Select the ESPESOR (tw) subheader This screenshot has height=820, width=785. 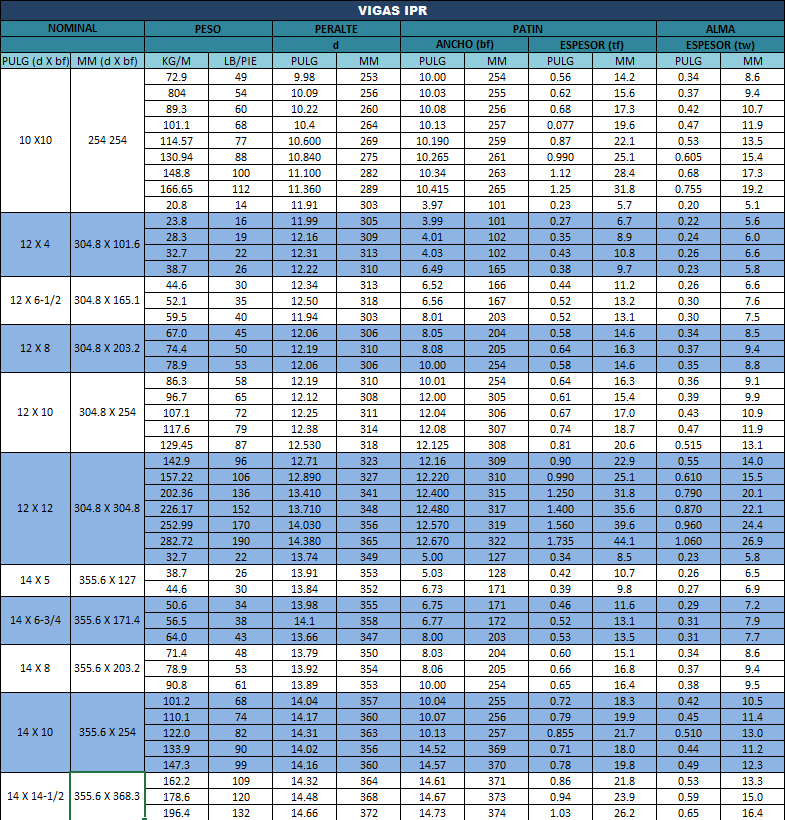(720, 45)
